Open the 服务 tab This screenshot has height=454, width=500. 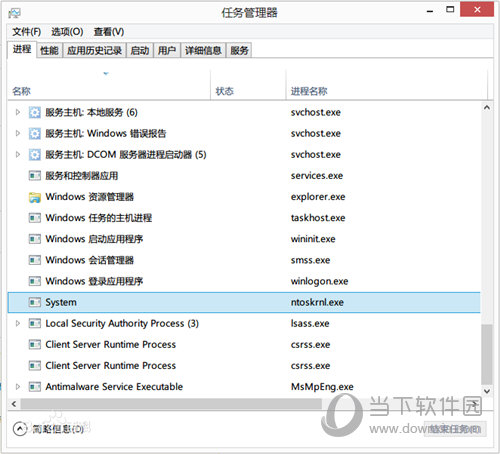[239, 51]
